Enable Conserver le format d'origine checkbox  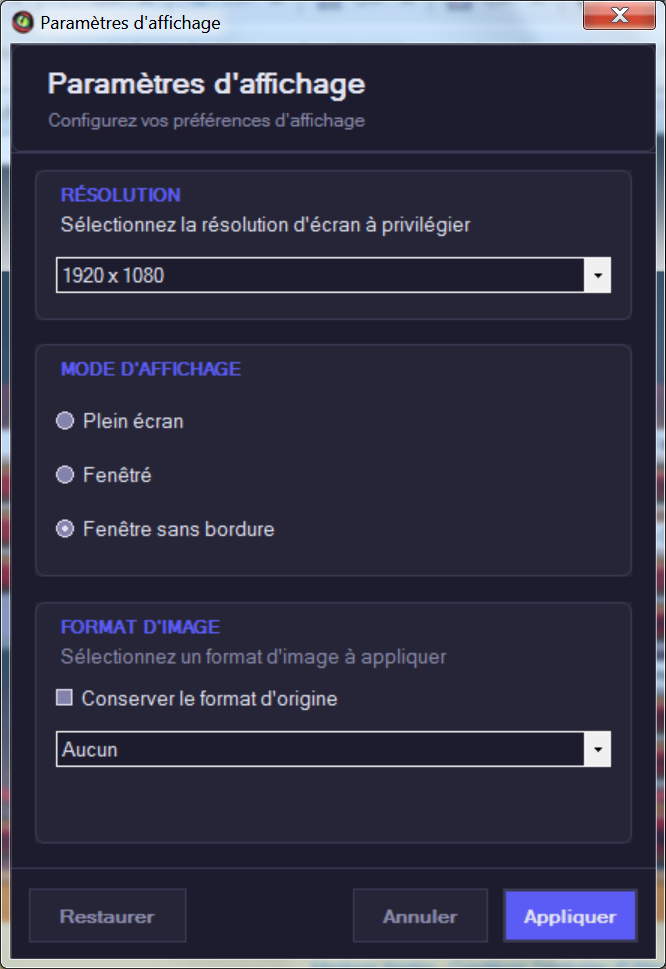pos(64,698)
